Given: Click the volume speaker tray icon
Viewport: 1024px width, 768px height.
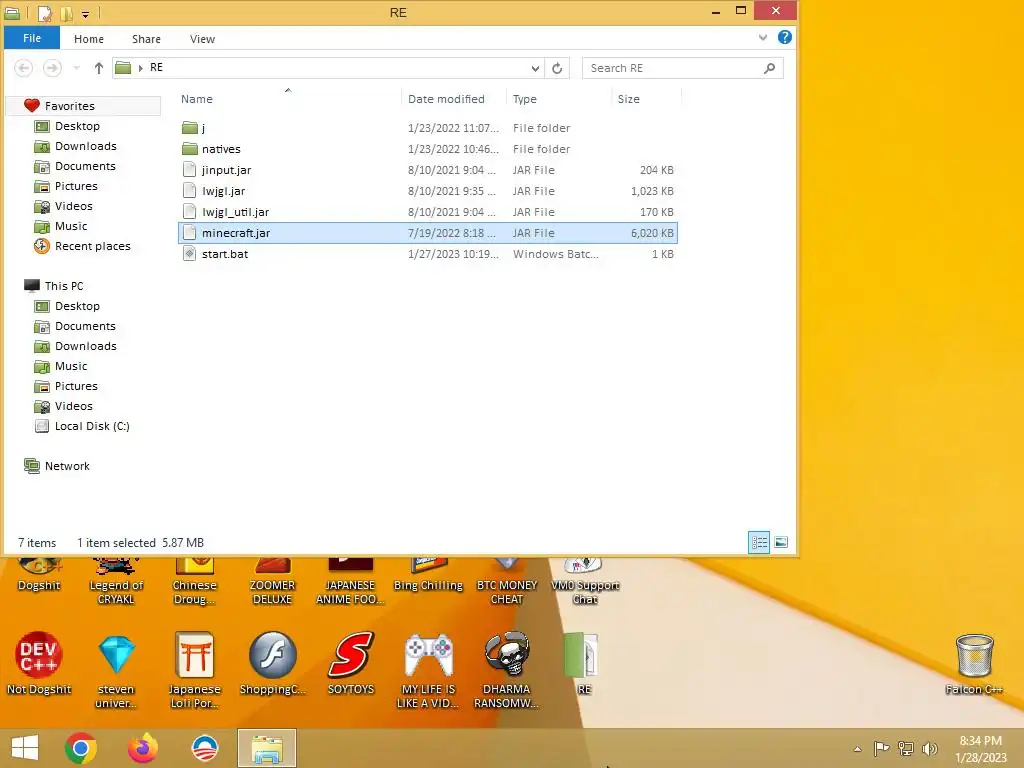Looking at the screenshot, I should tap(930, 748).
